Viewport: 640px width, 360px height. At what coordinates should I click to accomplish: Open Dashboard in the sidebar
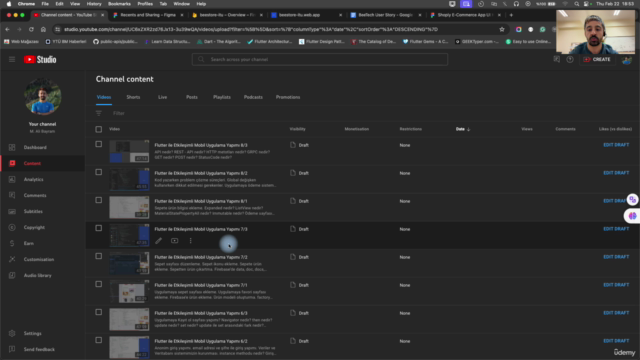coord(35,147)
